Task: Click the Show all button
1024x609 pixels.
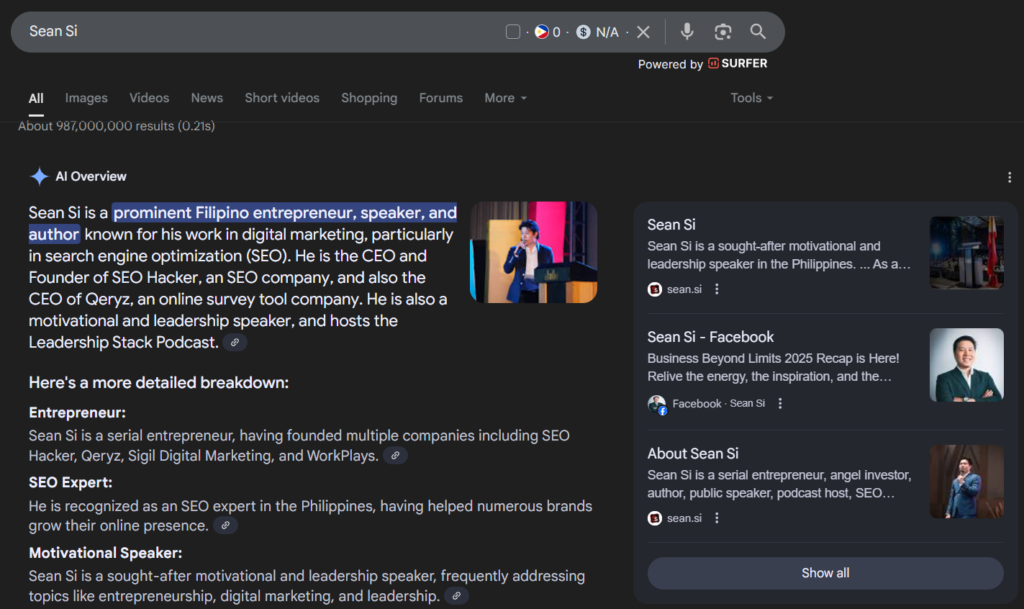Action: pos(825,572)
